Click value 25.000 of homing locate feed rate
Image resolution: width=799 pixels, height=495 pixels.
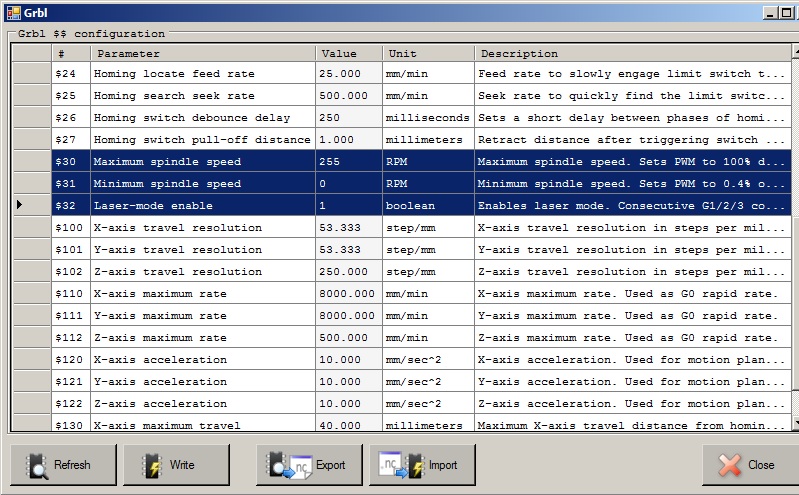click(x=349, y=73)
